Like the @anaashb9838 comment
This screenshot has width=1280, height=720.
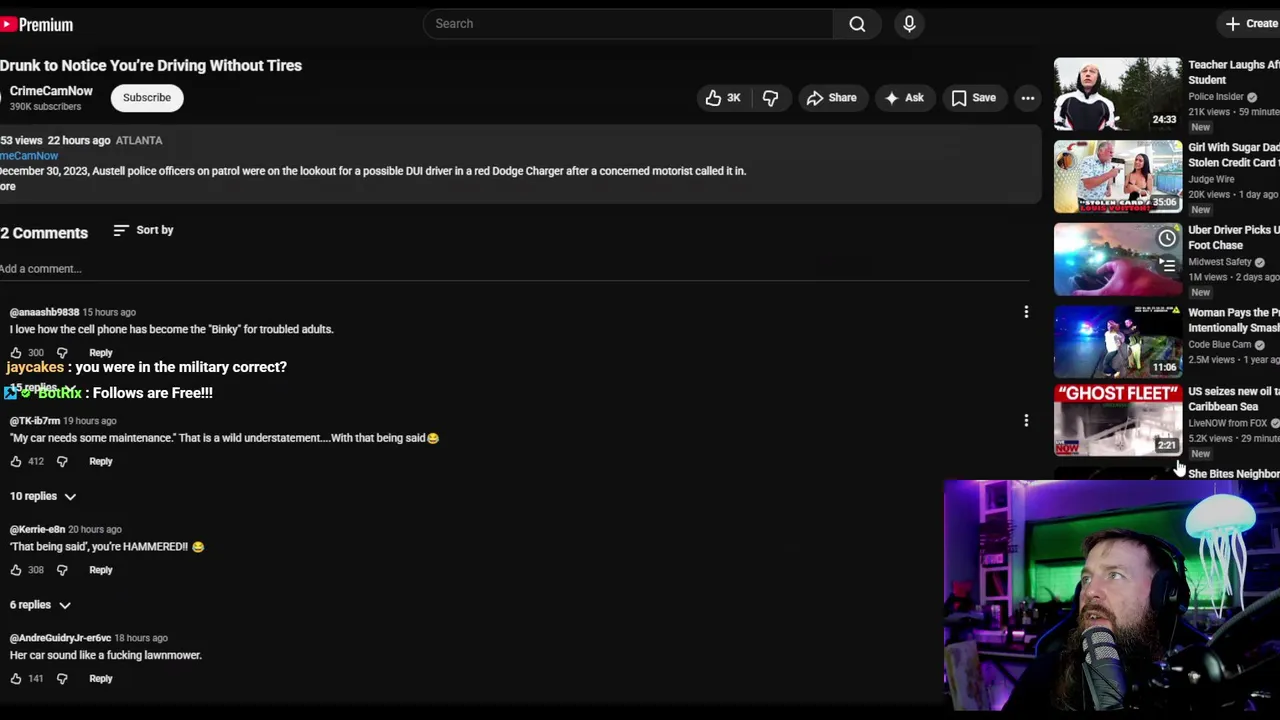16,353
